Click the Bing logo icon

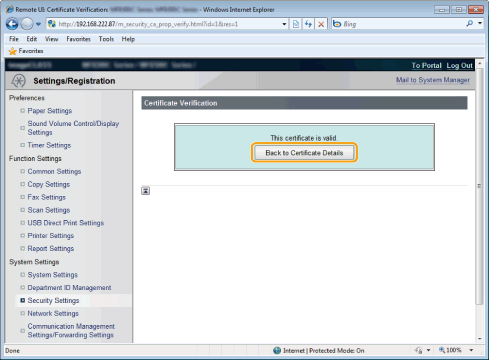tap(337, 24)
